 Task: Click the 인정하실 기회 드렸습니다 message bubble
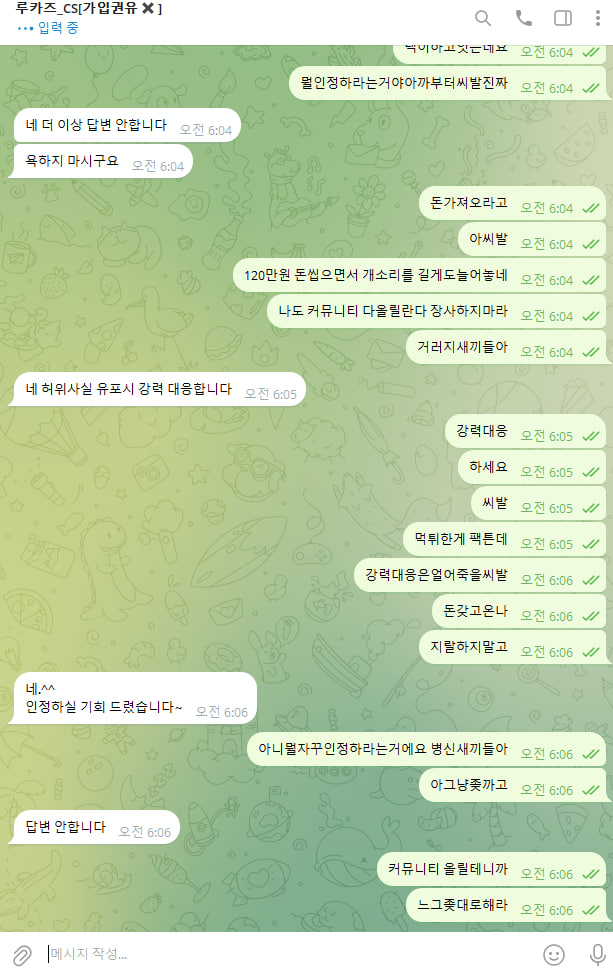135,698
